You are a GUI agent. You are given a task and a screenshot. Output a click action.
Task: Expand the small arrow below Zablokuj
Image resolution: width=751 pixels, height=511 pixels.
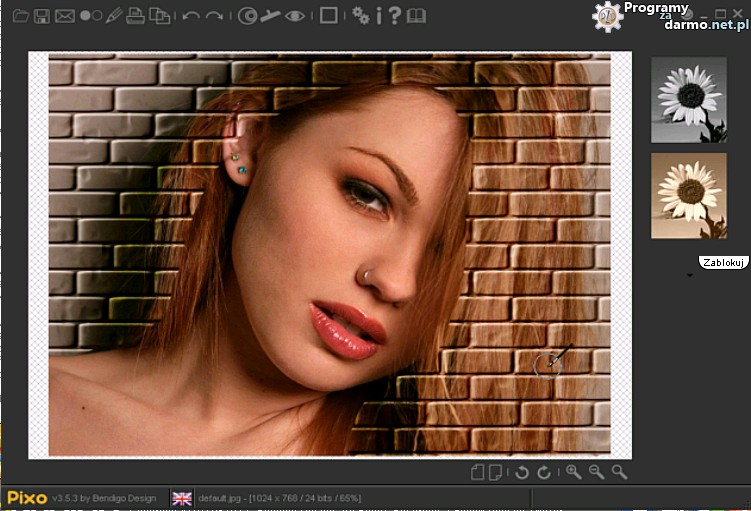tap(689, 276)
